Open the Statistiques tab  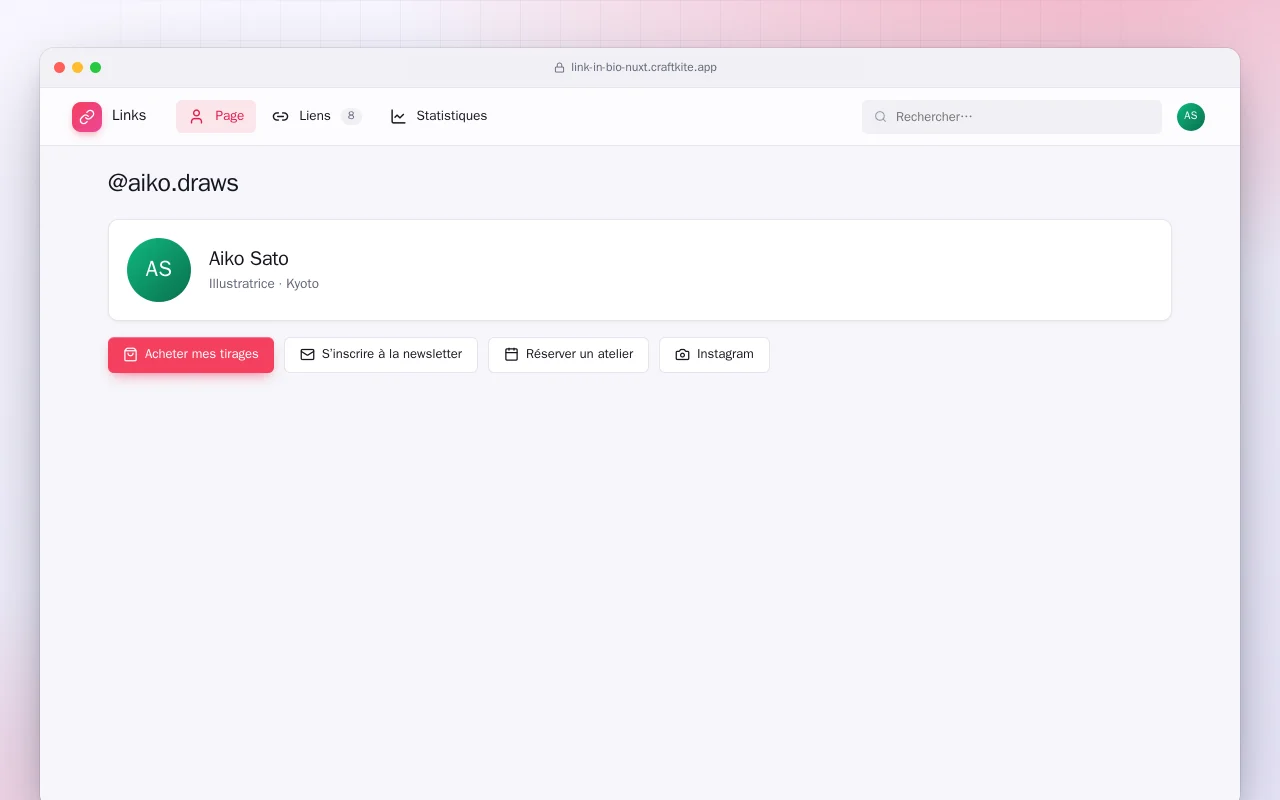coord(438,116)
